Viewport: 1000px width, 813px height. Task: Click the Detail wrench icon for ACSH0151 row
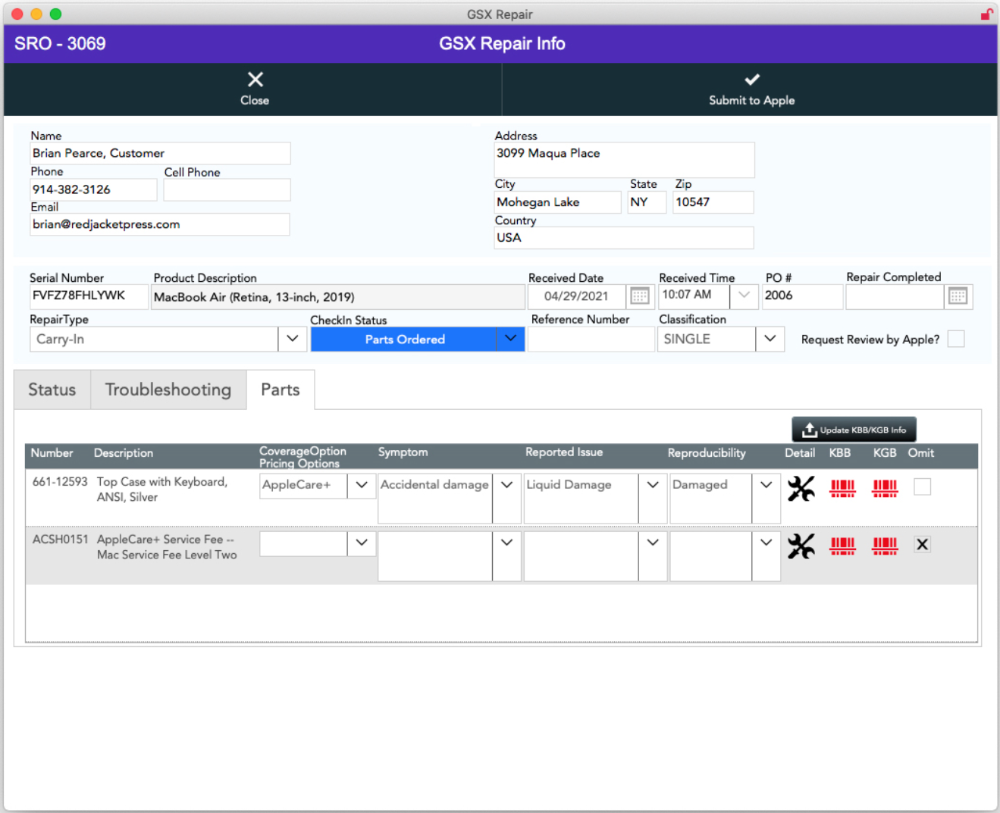click(801, 546)
